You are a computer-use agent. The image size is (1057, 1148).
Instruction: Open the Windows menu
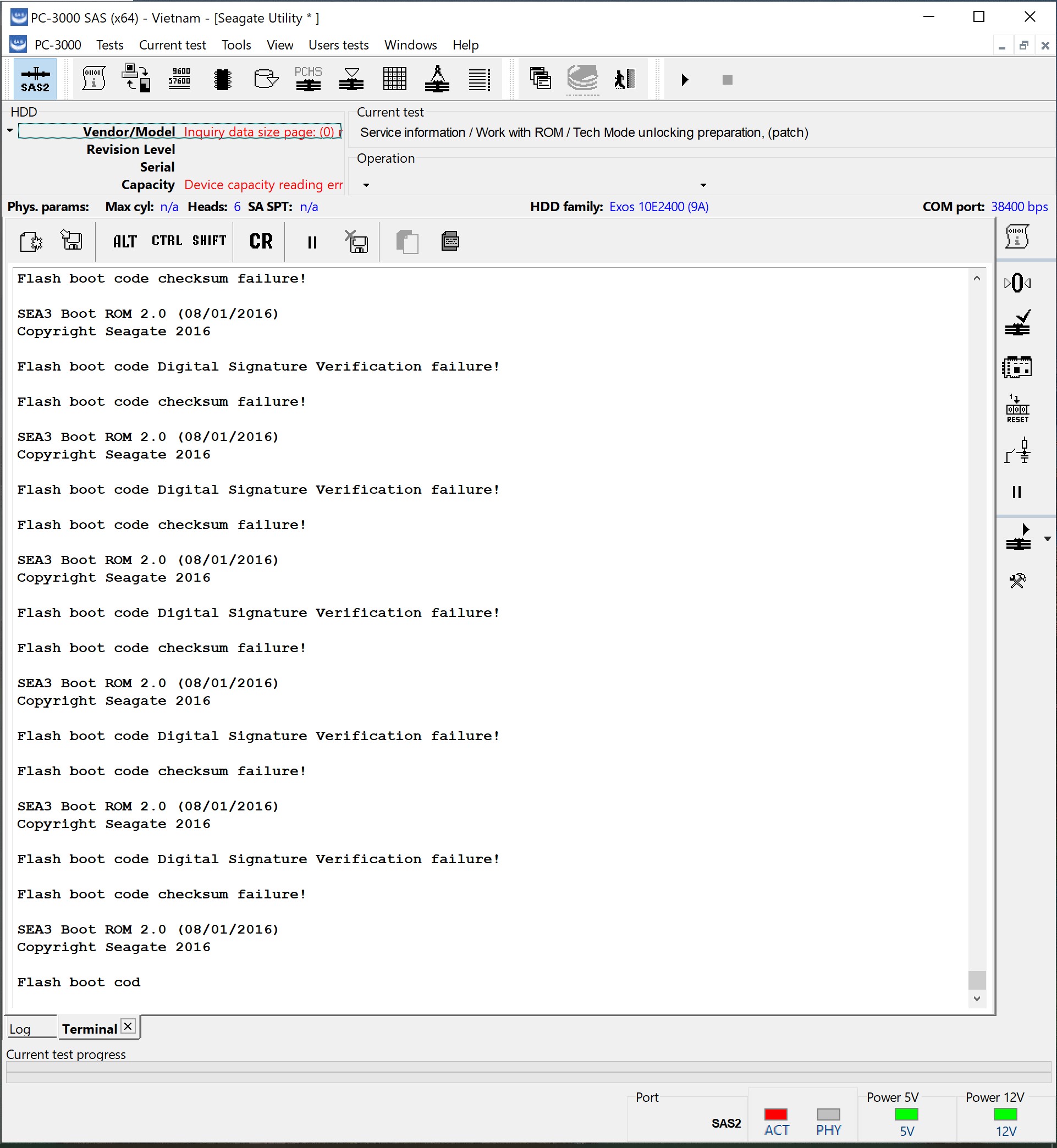[411, 45]
